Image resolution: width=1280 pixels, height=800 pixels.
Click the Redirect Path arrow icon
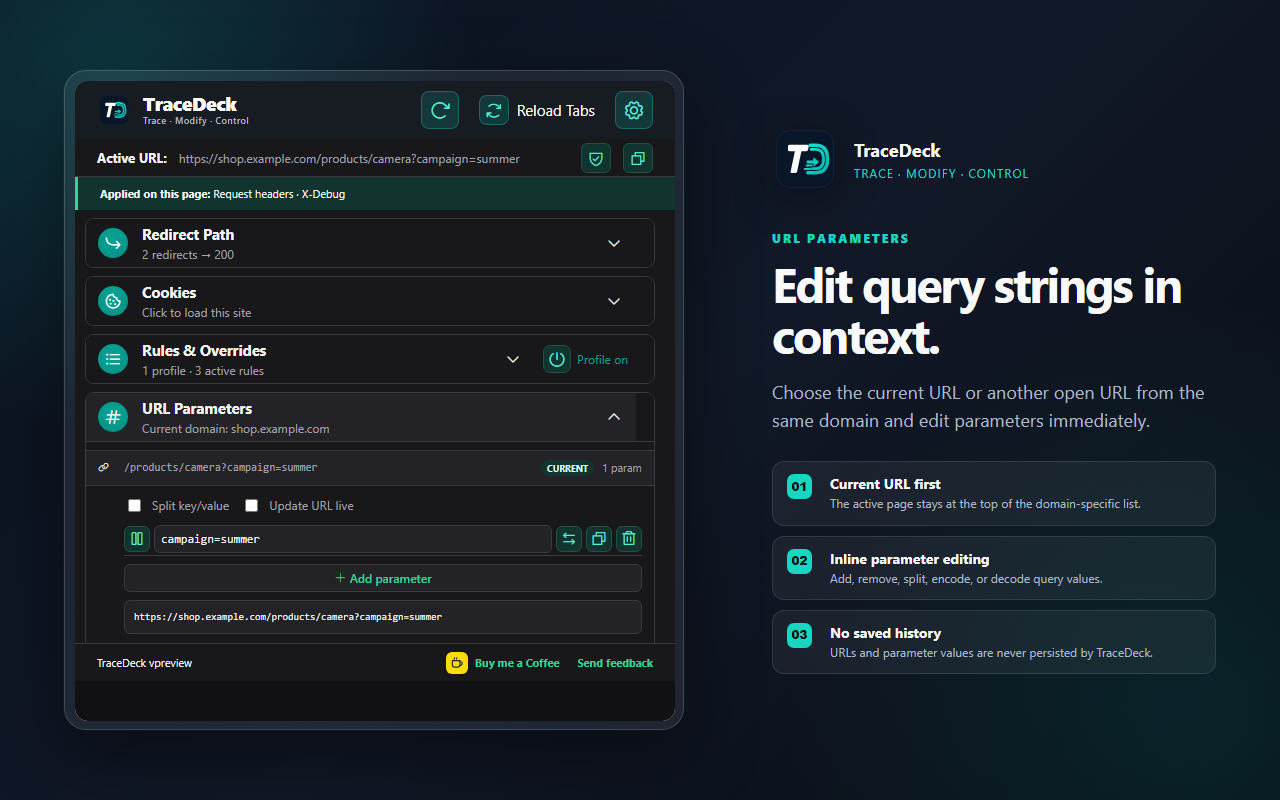113,243
